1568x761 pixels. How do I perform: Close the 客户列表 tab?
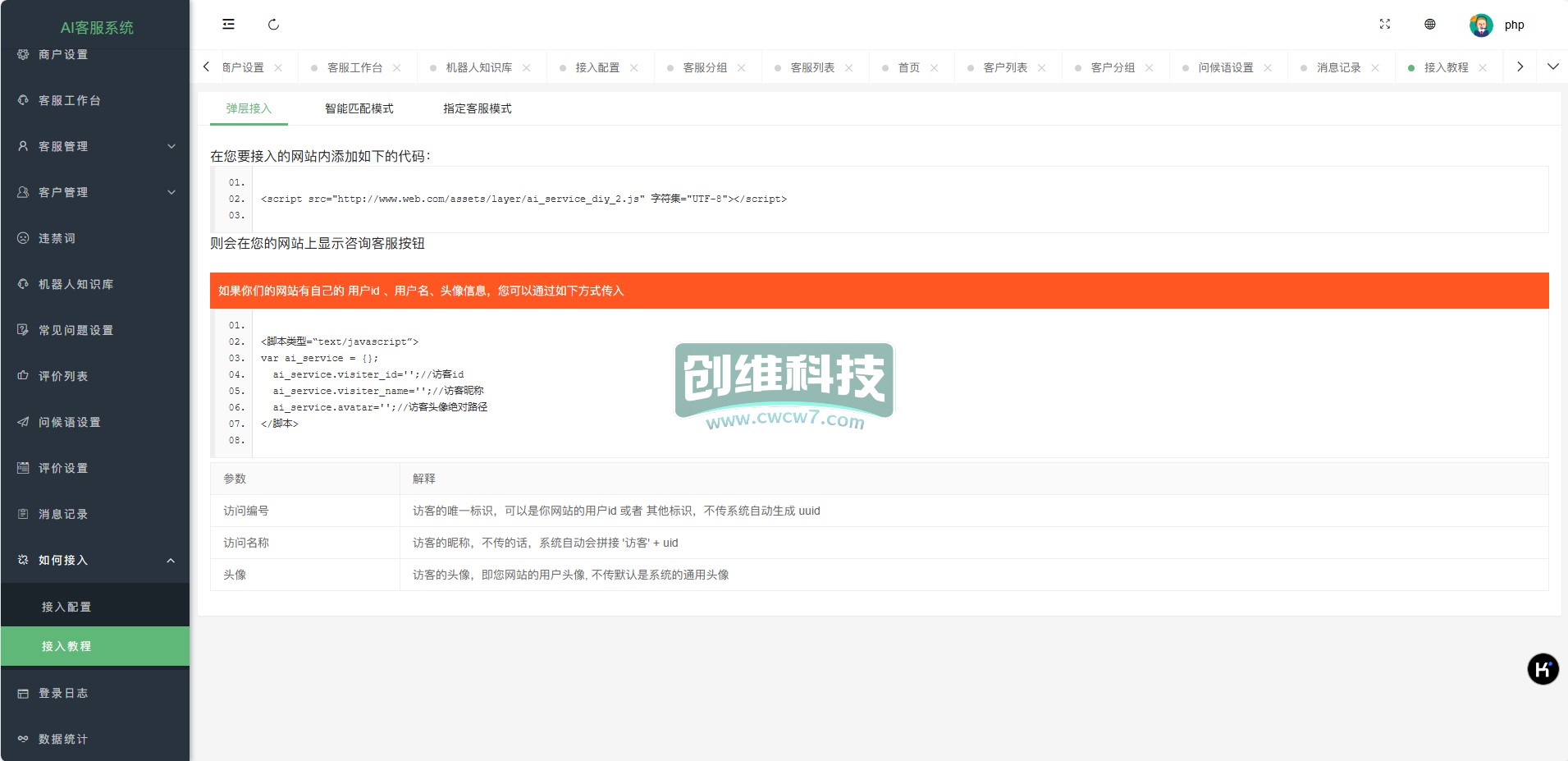click(1042, 67)
